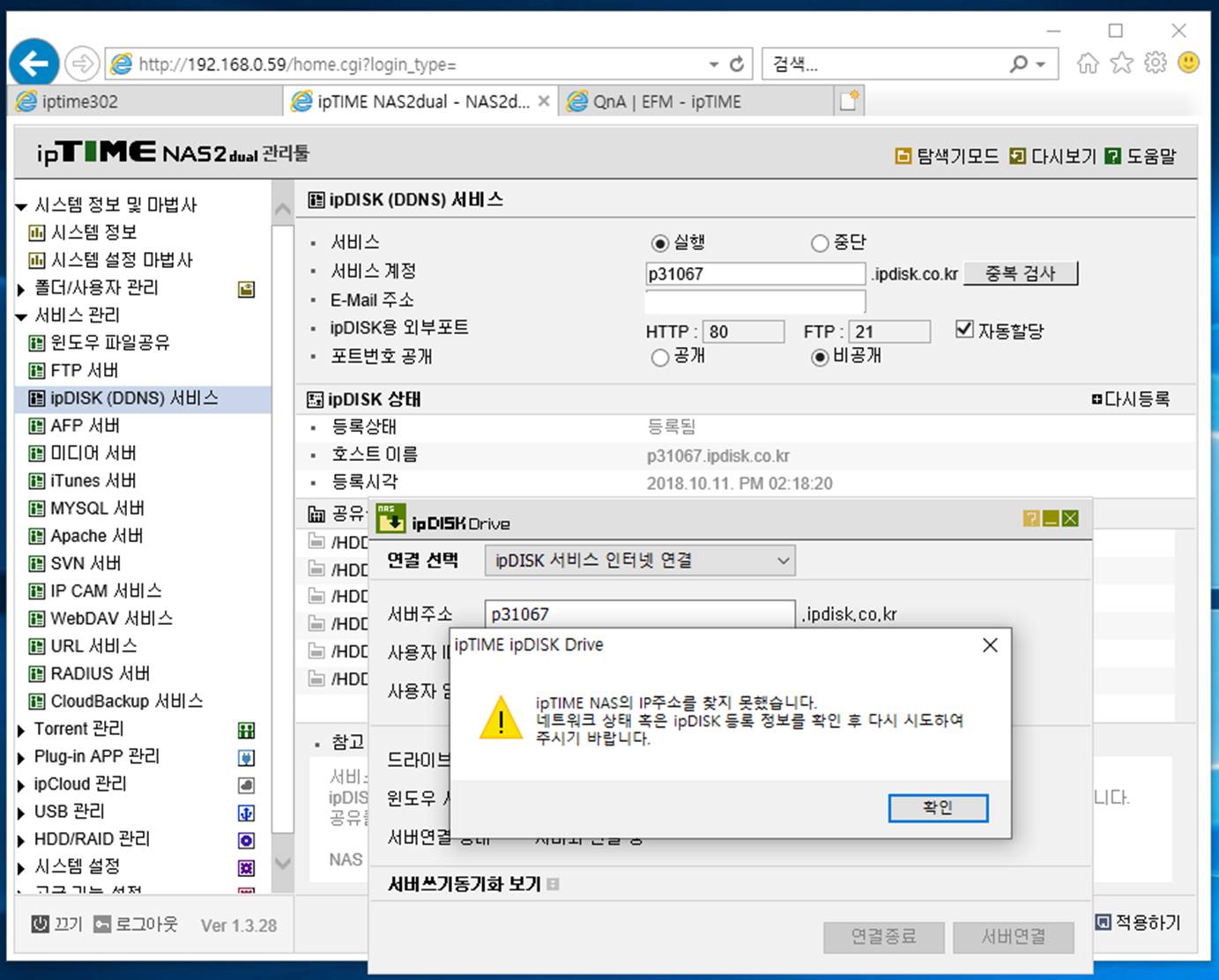Click the 시스템 설정 section icon

247,868
